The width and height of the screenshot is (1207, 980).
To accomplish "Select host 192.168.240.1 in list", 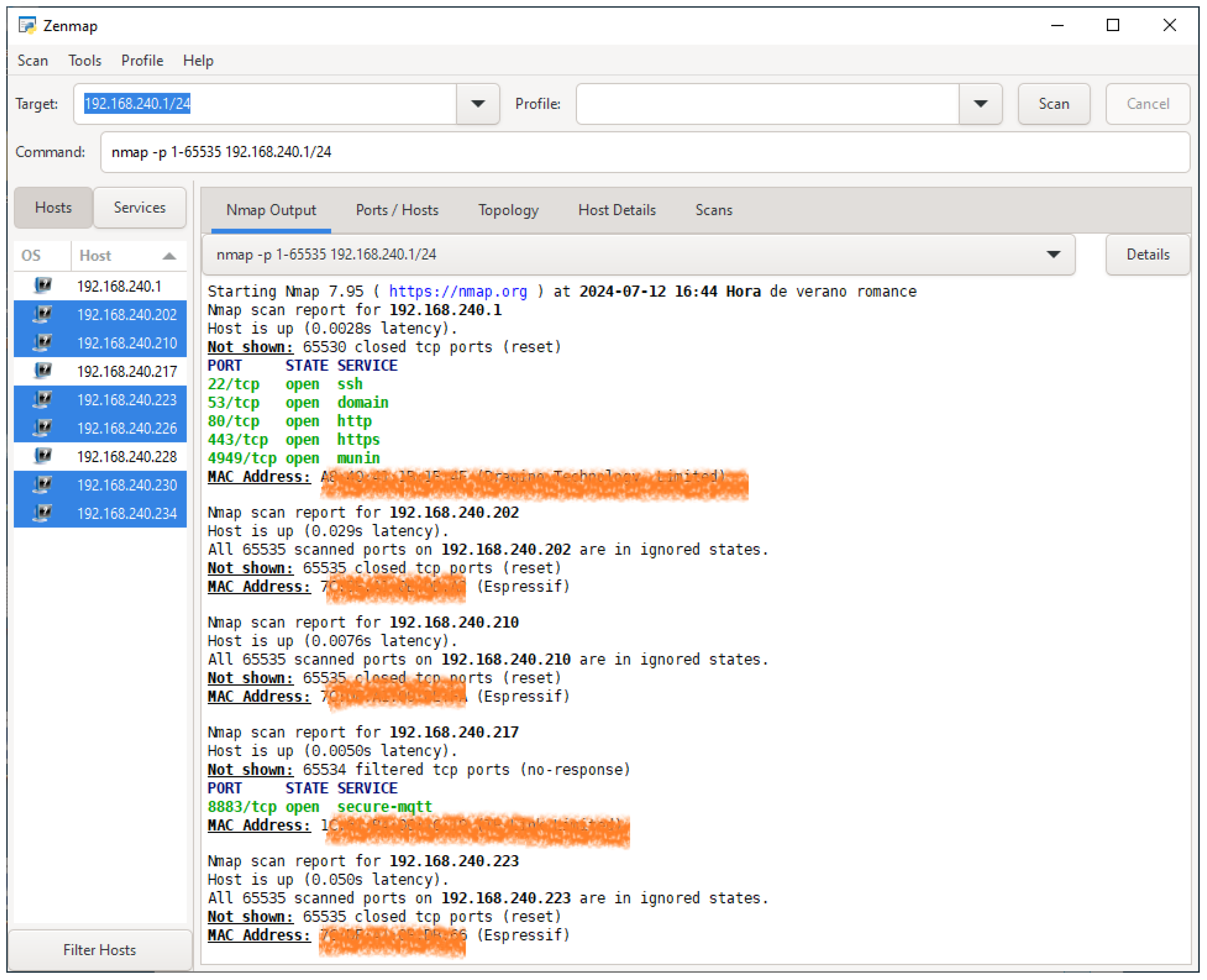I will pyautogui.click(x=100, y=285).
